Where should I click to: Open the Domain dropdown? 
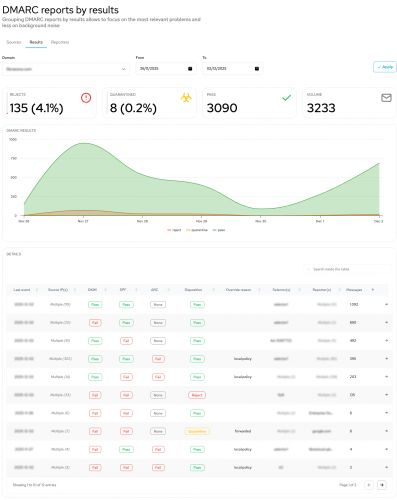pyautogui.click(x=66, y=69)
